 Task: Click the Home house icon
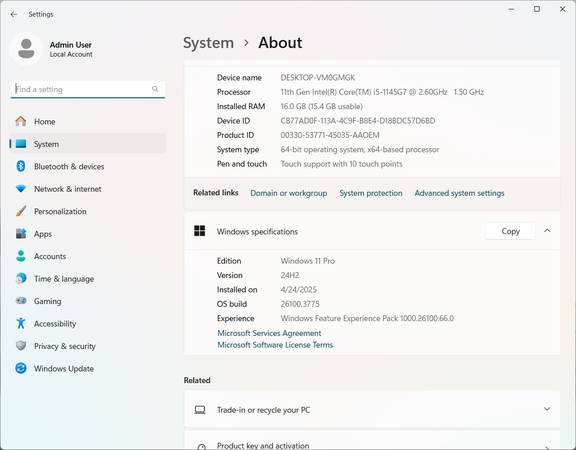point(21,121)
